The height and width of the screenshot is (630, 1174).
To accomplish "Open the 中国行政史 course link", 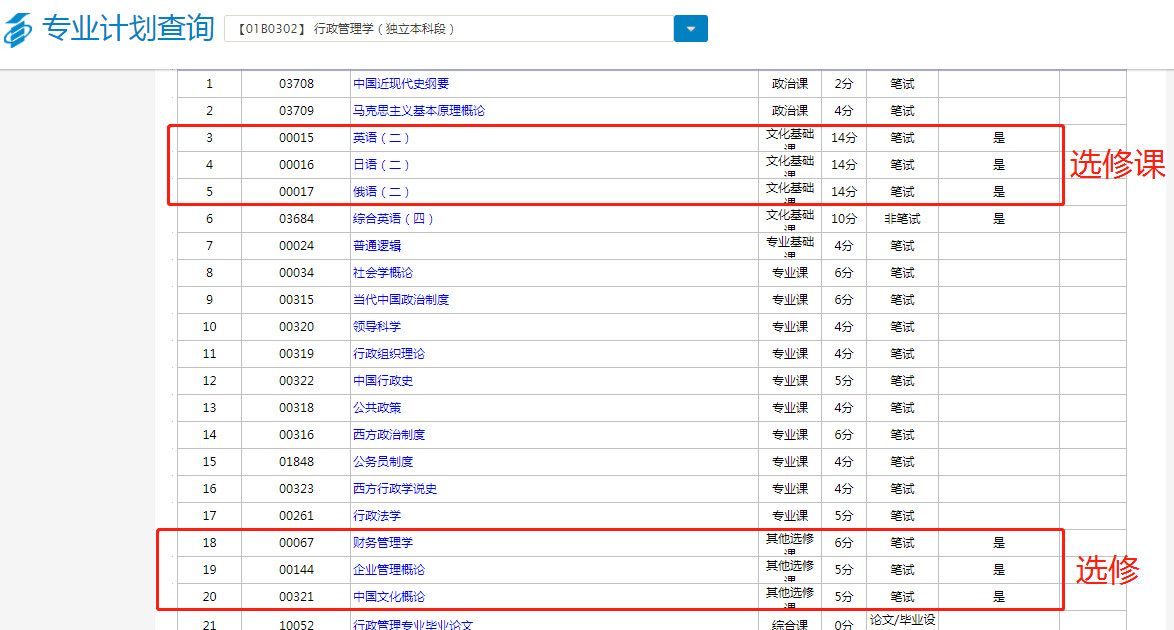I will pyautogui.click(x=383, y=381).
